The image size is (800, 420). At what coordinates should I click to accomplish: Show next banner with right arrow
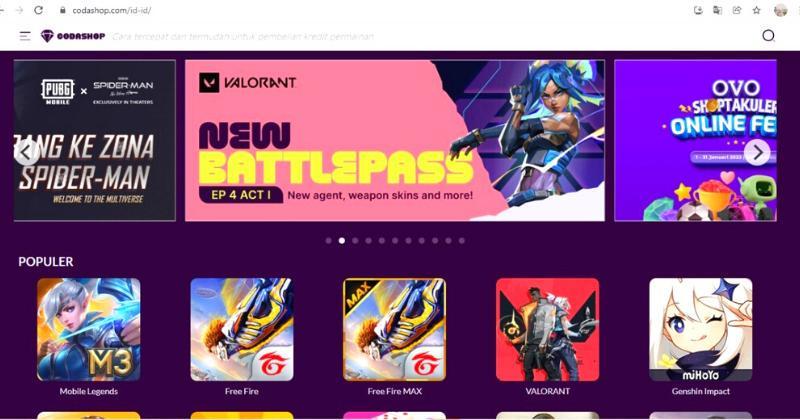[x=757, y=152]
